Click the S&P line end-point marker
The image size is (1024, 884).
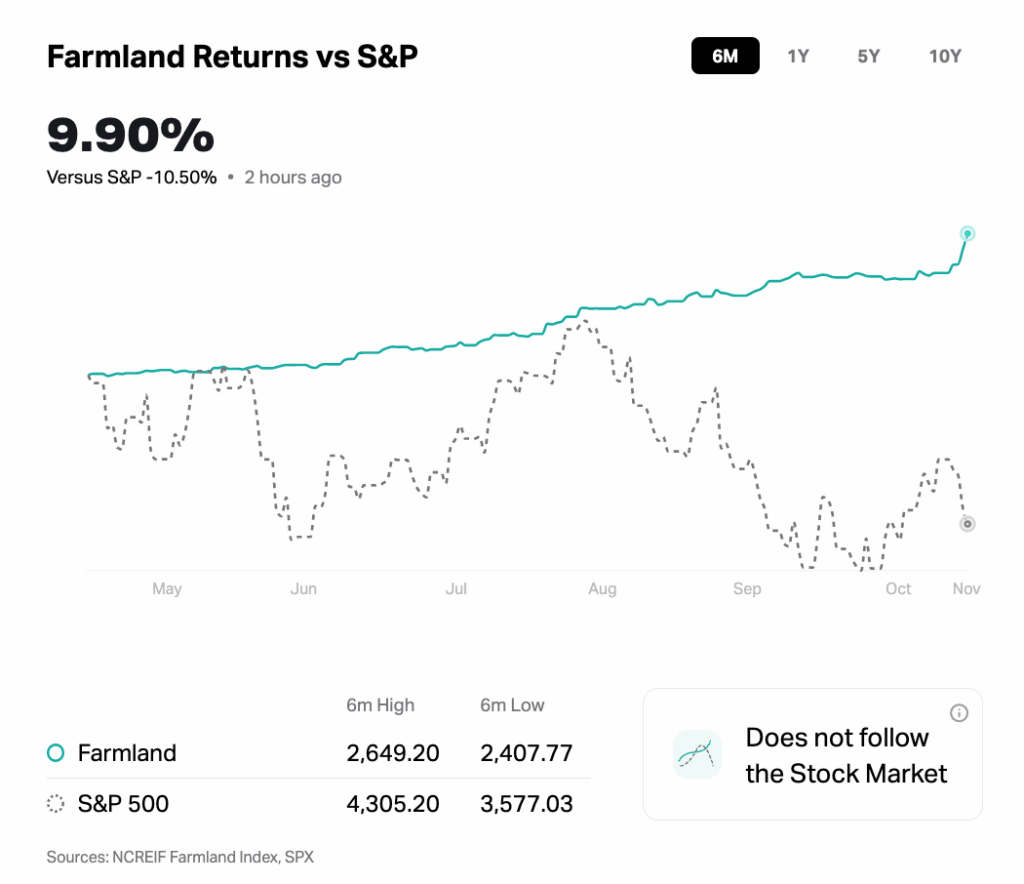point(967,524)
